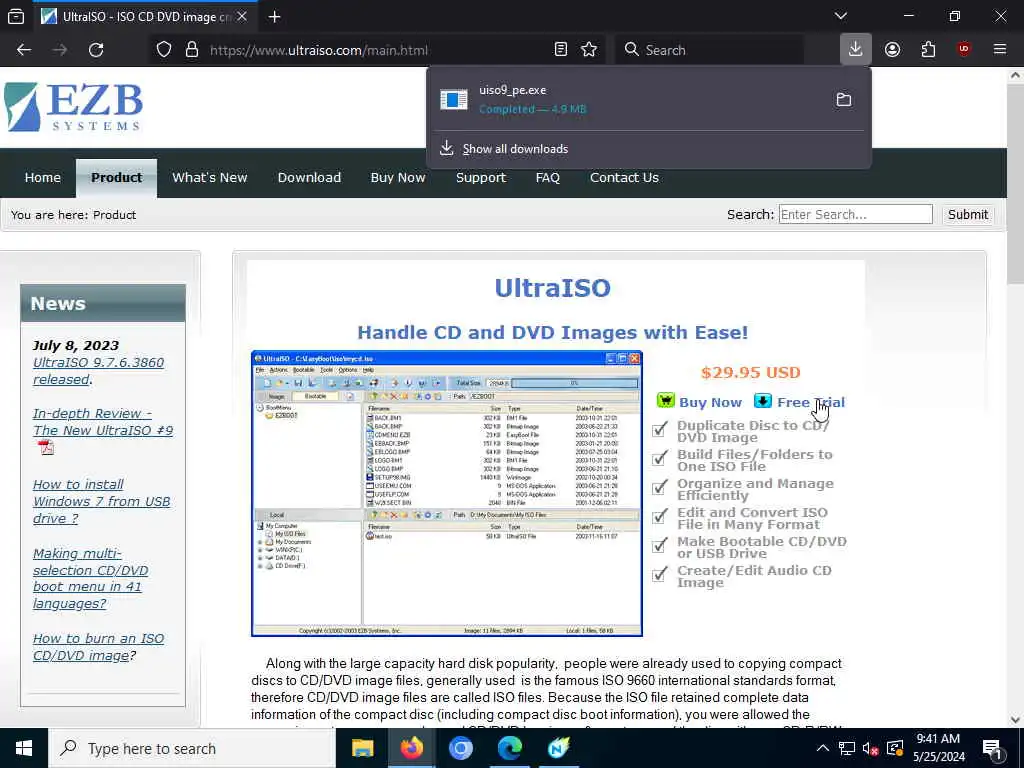The width and height of the screenshot is (1024, 768).
Task: Click the PDF icon under the review link
Action: (x=46, y=447)
